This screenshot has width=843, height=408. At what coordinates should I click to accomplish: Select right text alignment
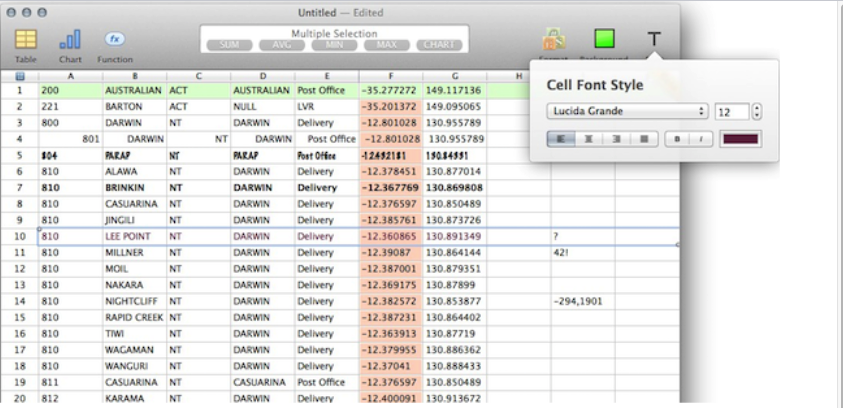[x=616, y=139]
